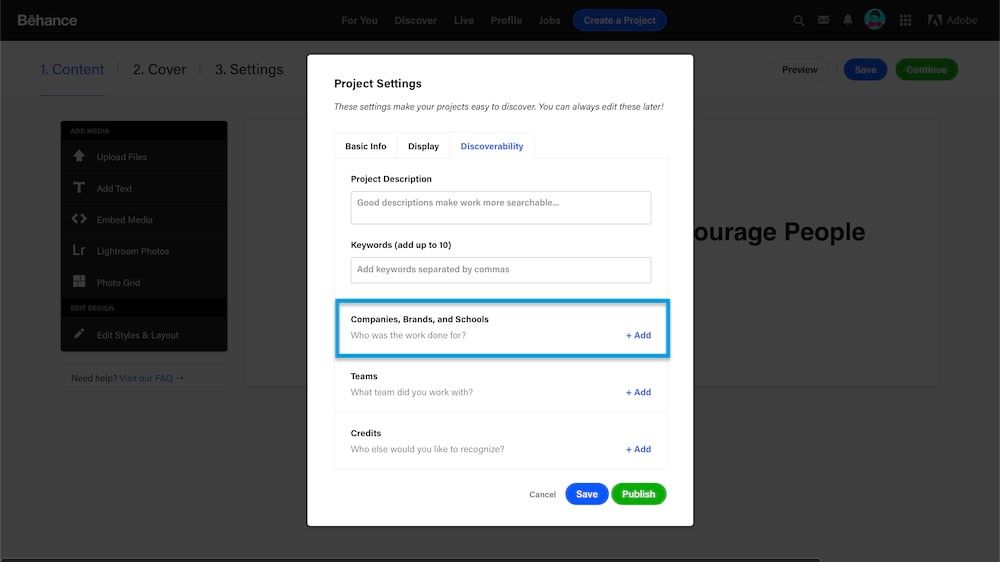Focus the Keywords input field
1000x562 pixels.
500,269
